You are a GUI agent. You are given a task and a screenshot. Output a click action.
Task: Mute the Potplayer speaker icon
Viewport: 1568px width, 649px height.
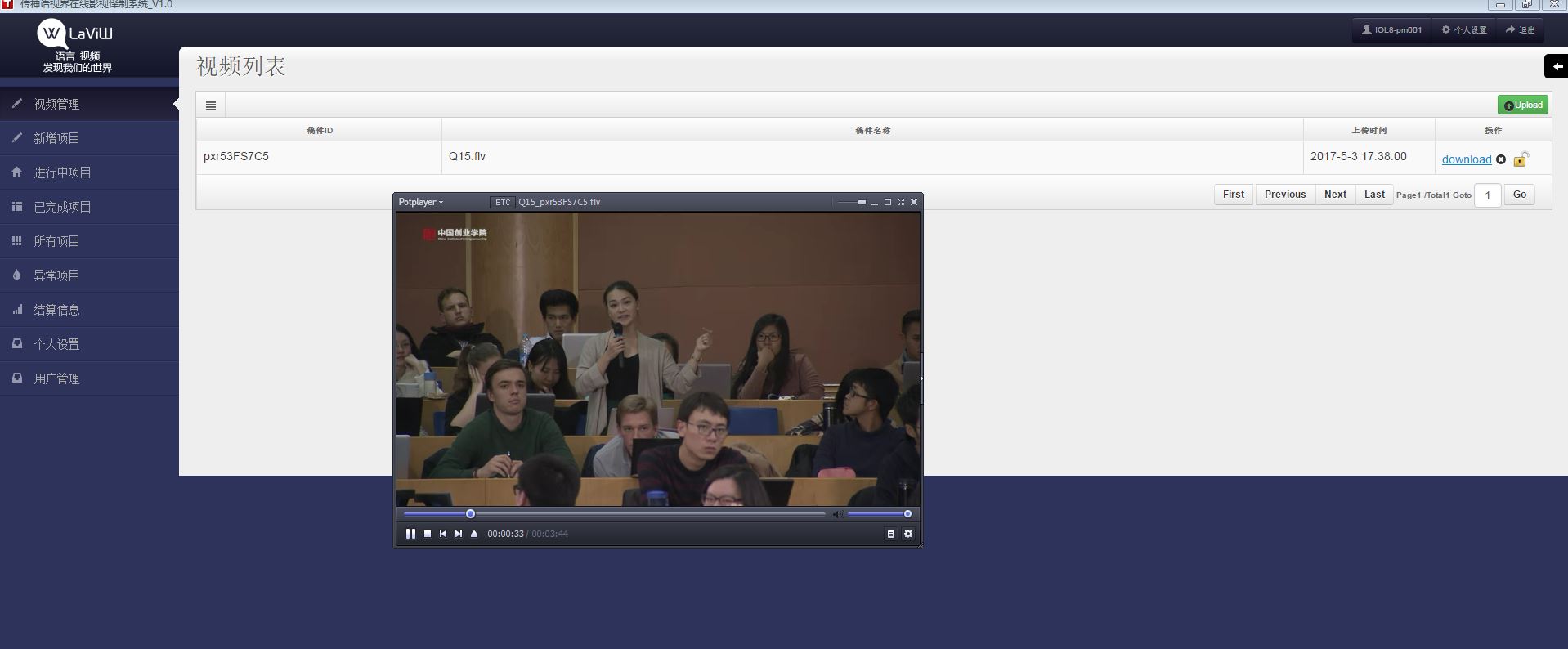[837, 514]
